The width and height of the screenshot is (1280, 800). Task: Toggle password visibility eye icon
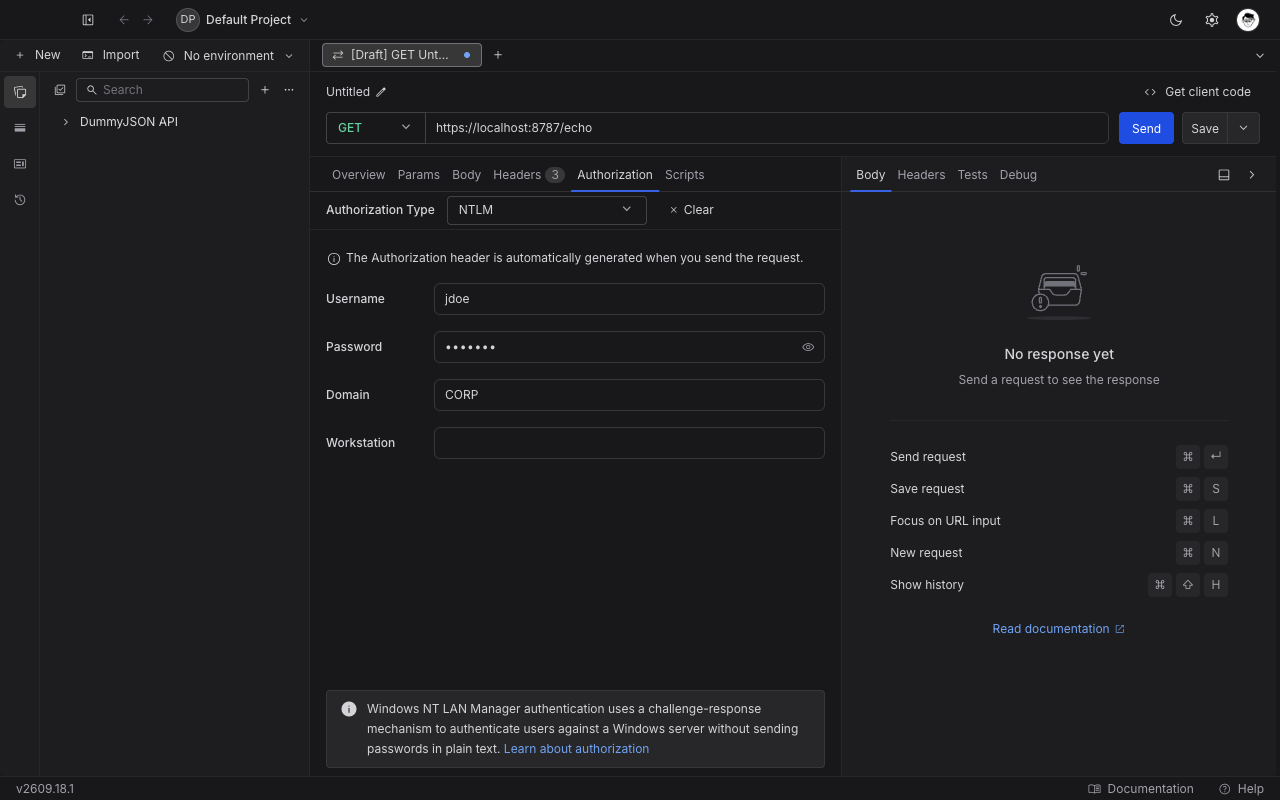tap(808, 347)
